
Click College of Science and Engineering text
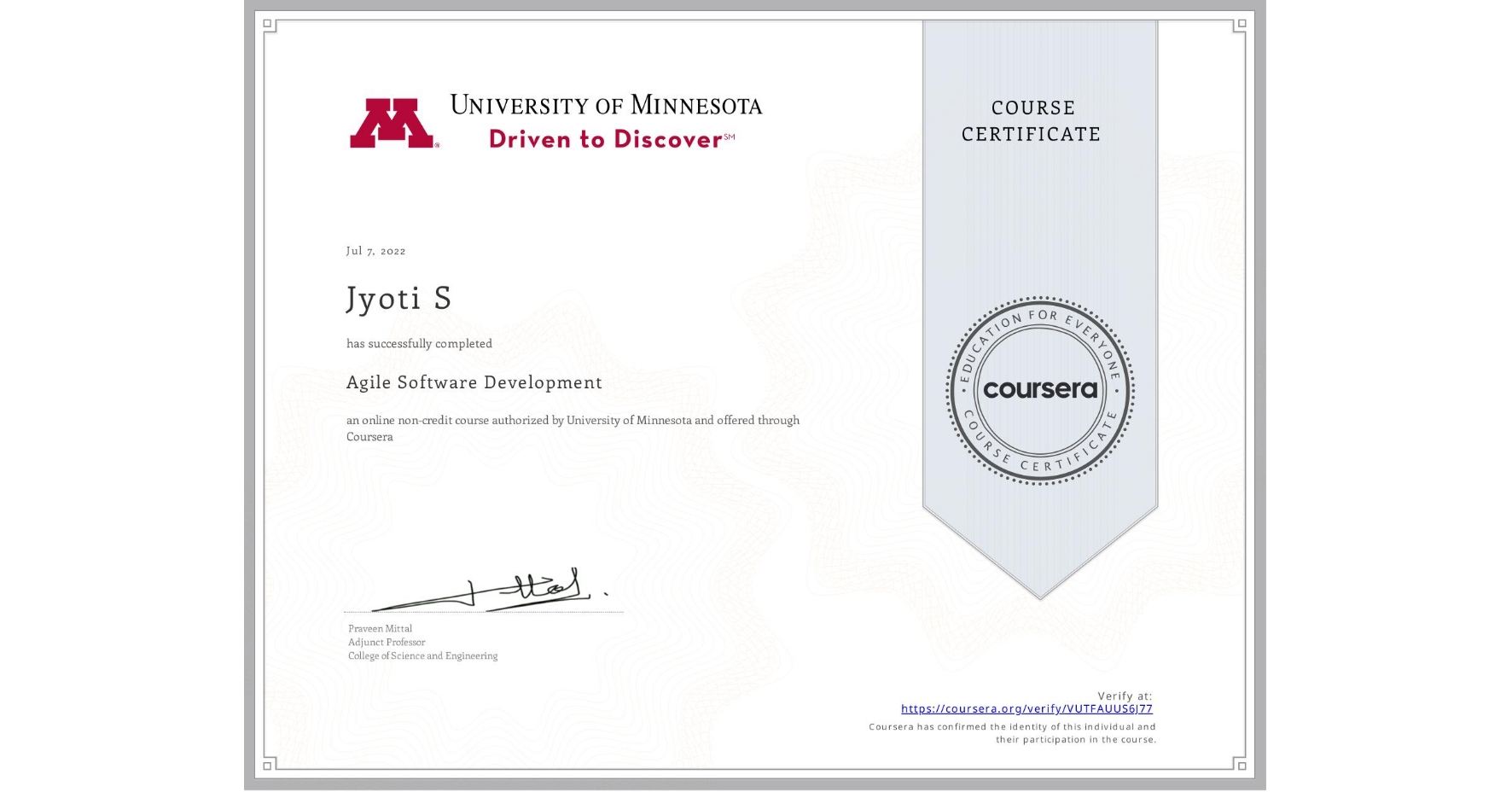pos(422,655)
